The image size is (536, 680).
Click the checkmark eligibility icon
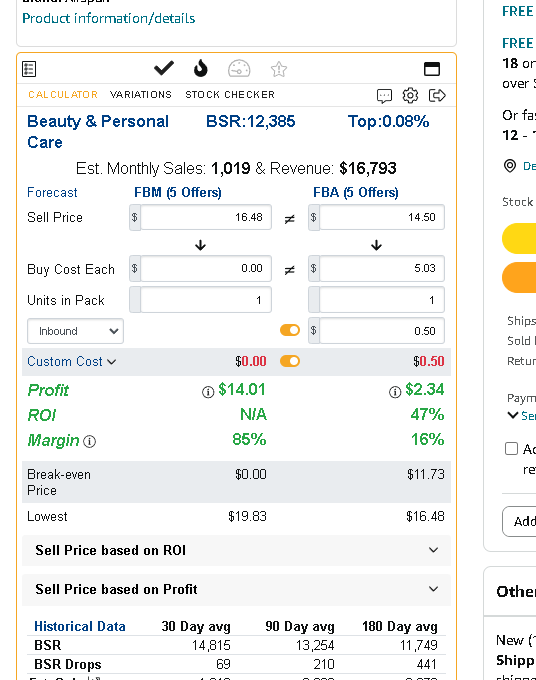coord(164,68)
